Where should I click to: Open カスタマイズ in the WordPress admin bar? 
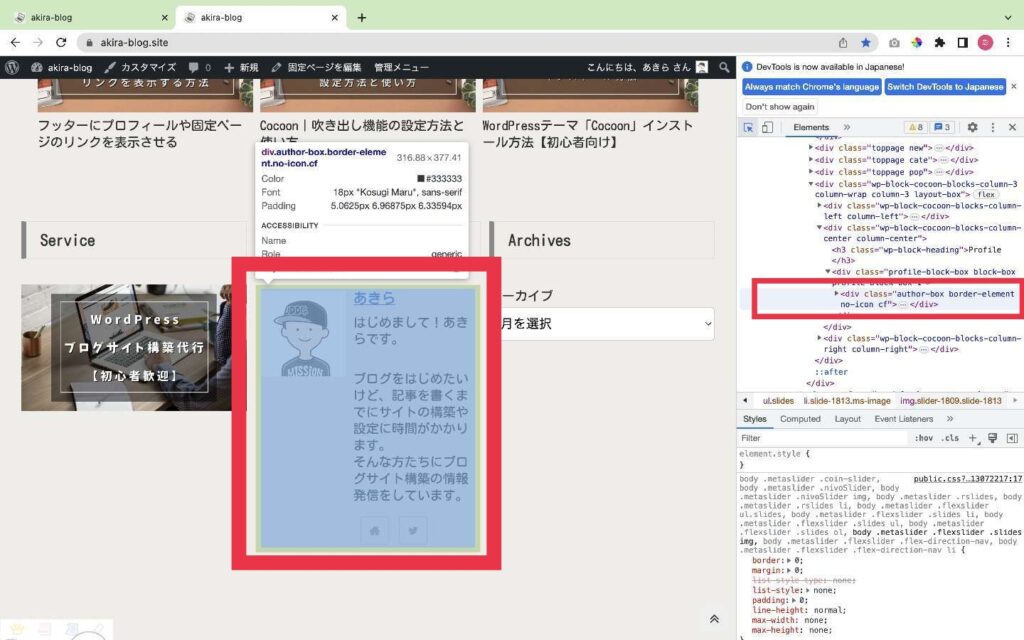(x=140, y=67)
